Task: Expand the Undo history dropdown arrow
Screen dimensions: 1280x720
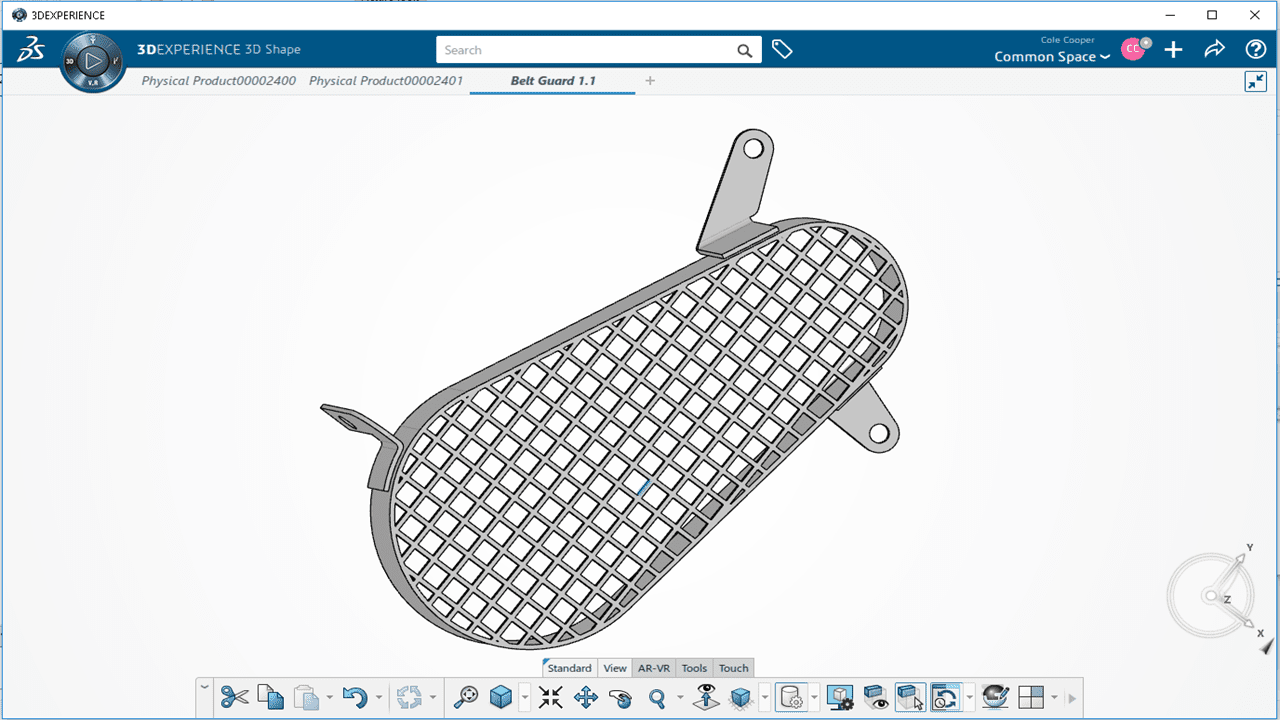Action: (378, 697)
